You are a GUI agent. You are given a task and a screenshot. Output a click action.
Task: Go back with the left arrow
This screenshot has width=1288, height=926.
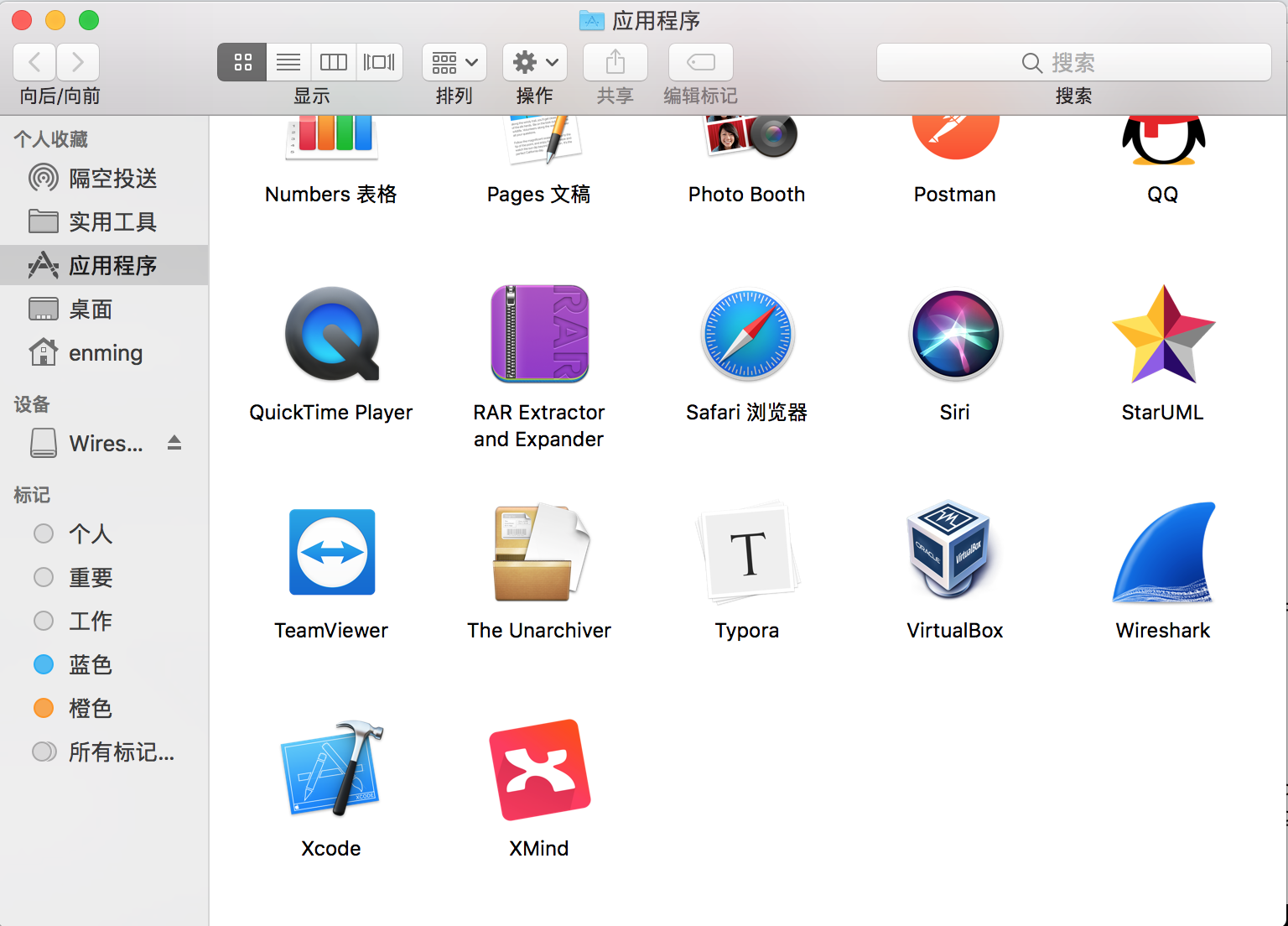pos(35,62)
